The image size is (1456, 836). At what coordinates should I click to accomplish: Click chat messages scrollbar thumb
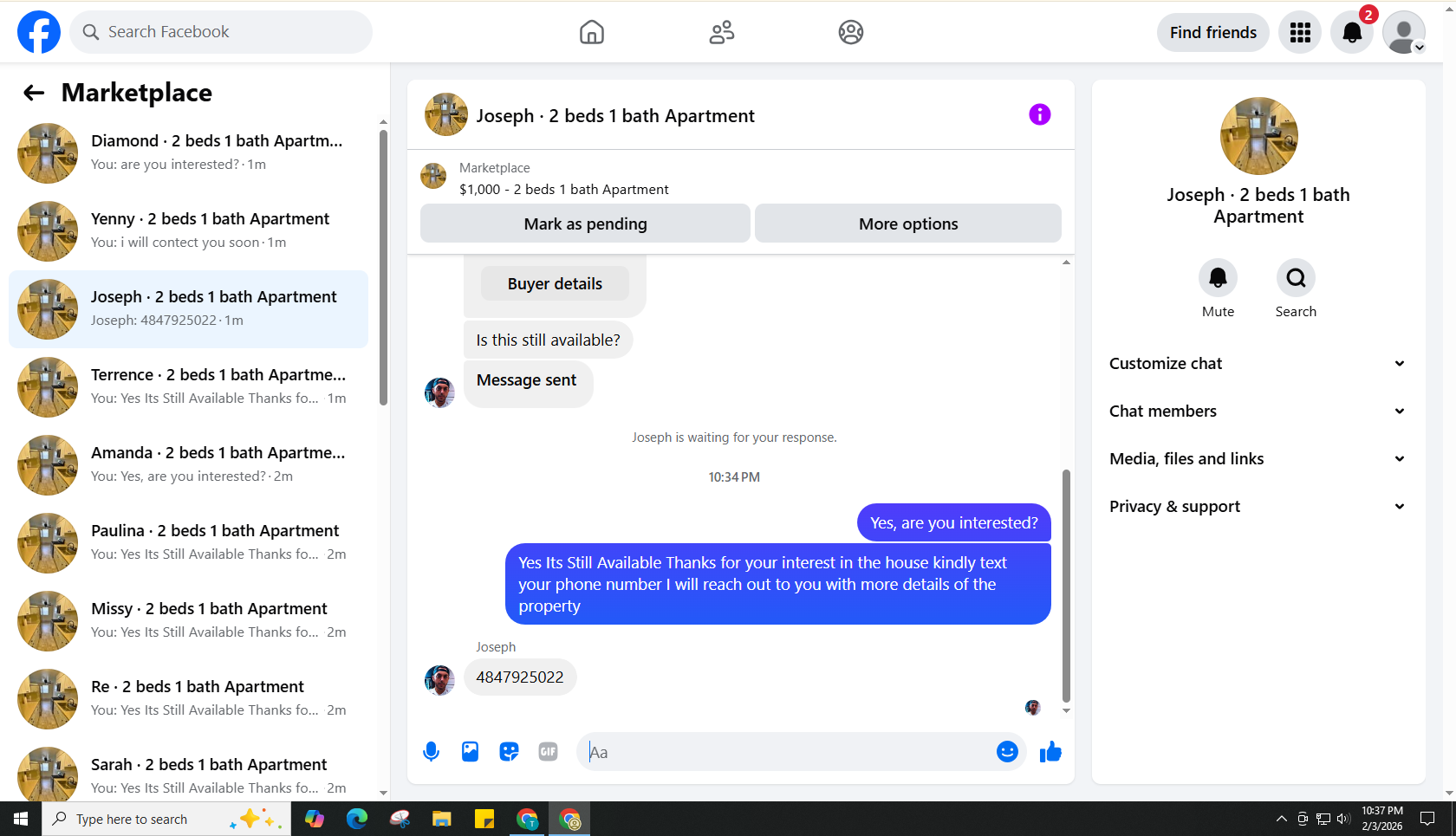pos(1066,586)
